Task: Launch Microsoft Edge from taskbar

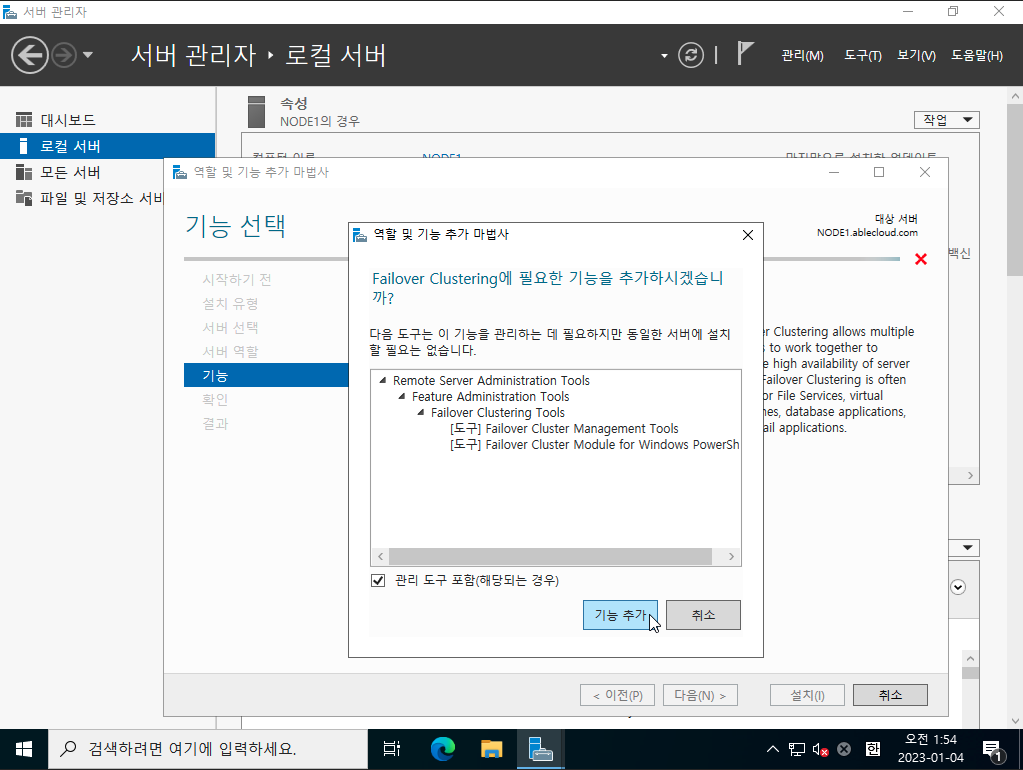Action: pyautogui.click(x=443, y=749)
